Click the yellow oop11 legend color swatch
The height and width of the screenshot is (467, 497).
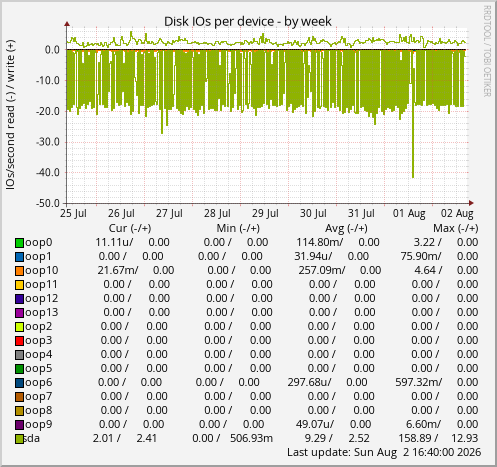click(x=19, y=285)
